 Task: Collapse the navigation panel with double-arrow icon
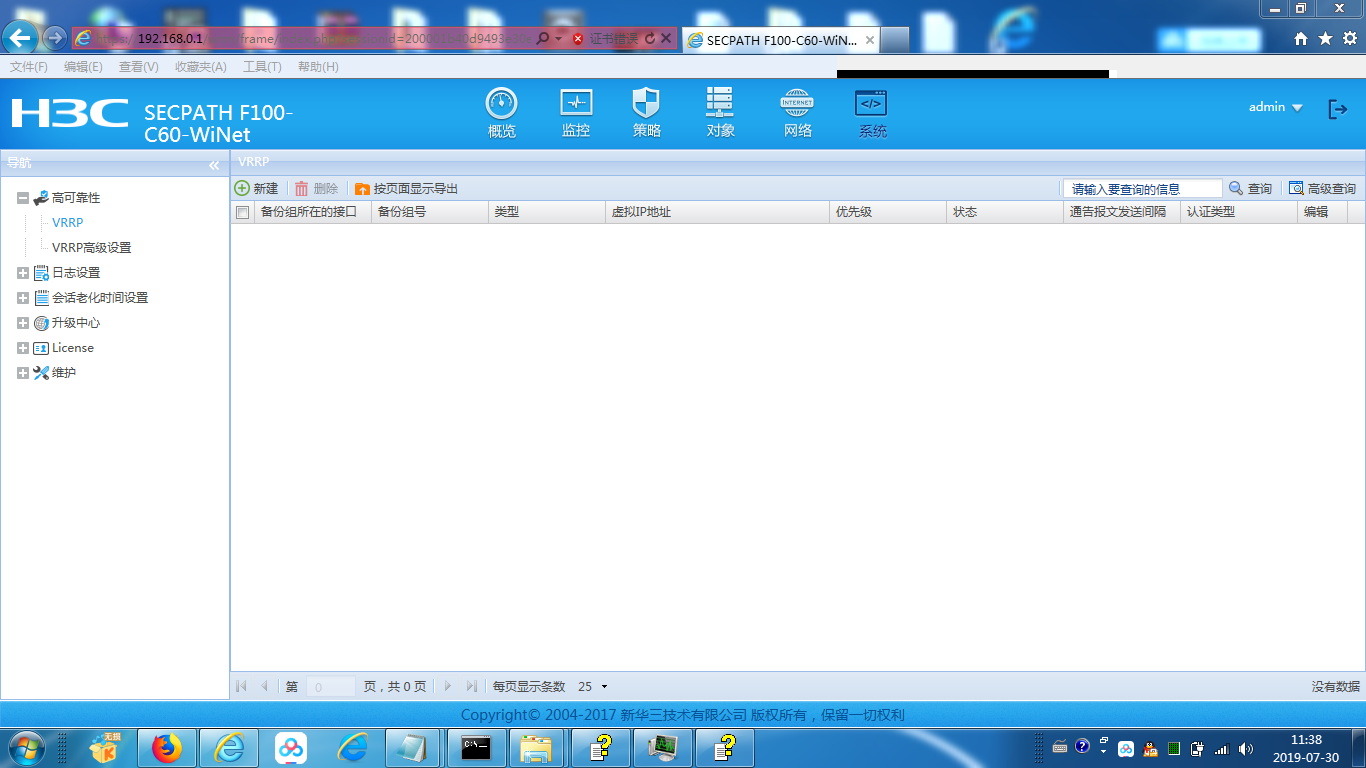214,165
